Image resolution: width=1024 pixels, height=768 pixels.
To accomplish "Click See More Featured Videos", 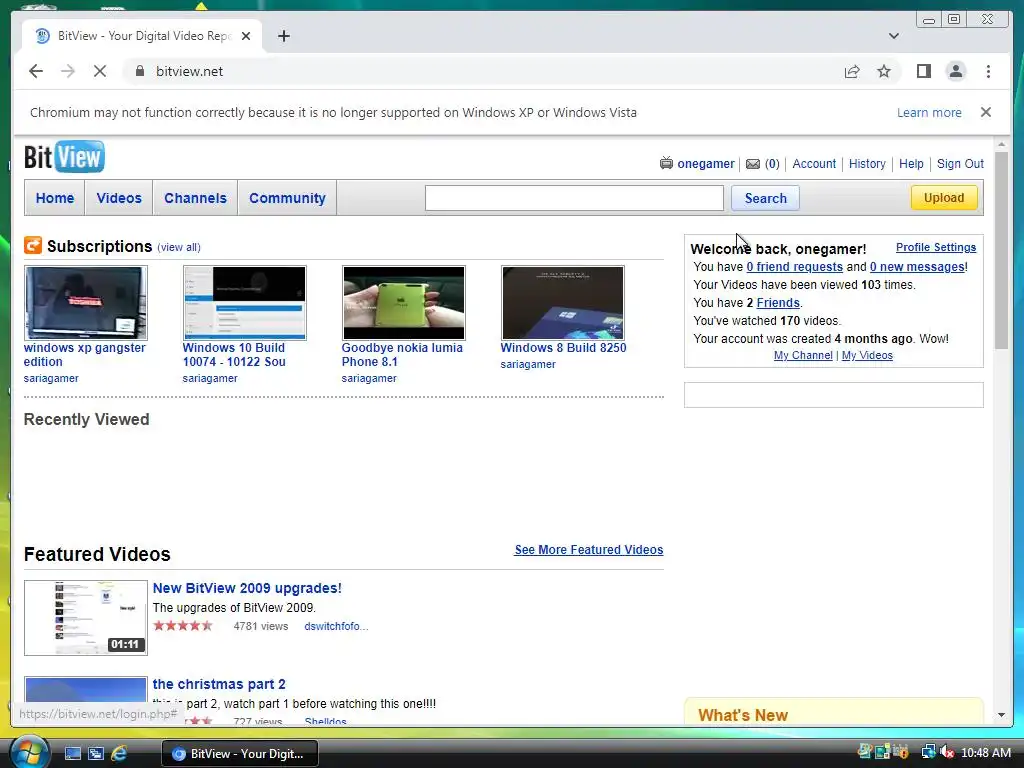I will pos(588,550).
